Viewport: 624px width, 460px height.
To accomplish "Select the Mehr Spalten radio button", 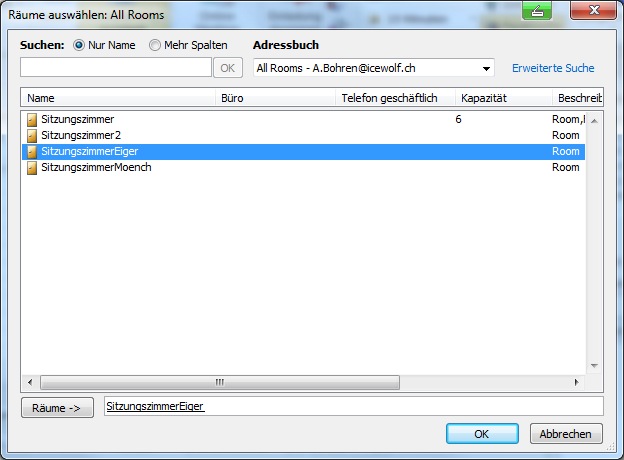I will 154,45.
